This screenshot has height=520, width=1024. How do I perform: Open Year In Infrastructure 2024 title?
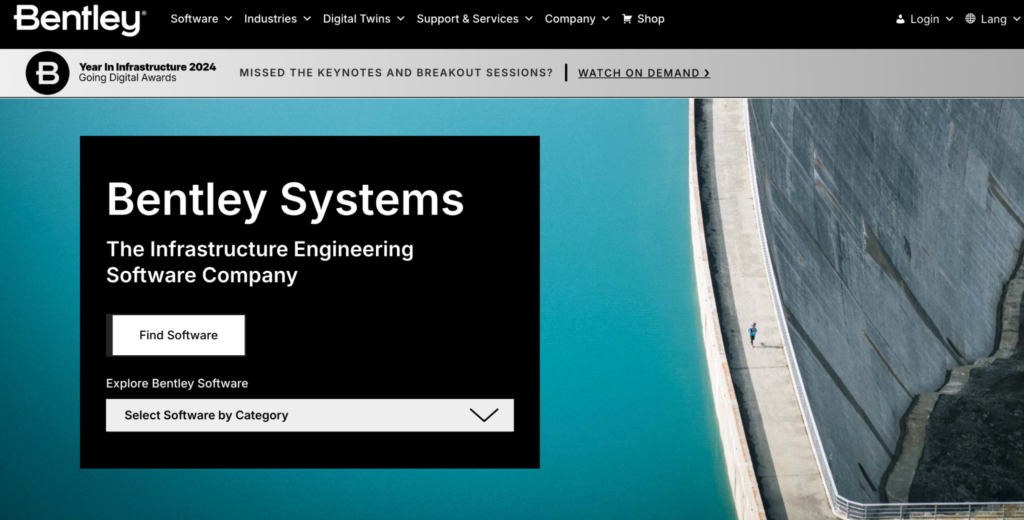pyautogui.click(x=148, y=67)
